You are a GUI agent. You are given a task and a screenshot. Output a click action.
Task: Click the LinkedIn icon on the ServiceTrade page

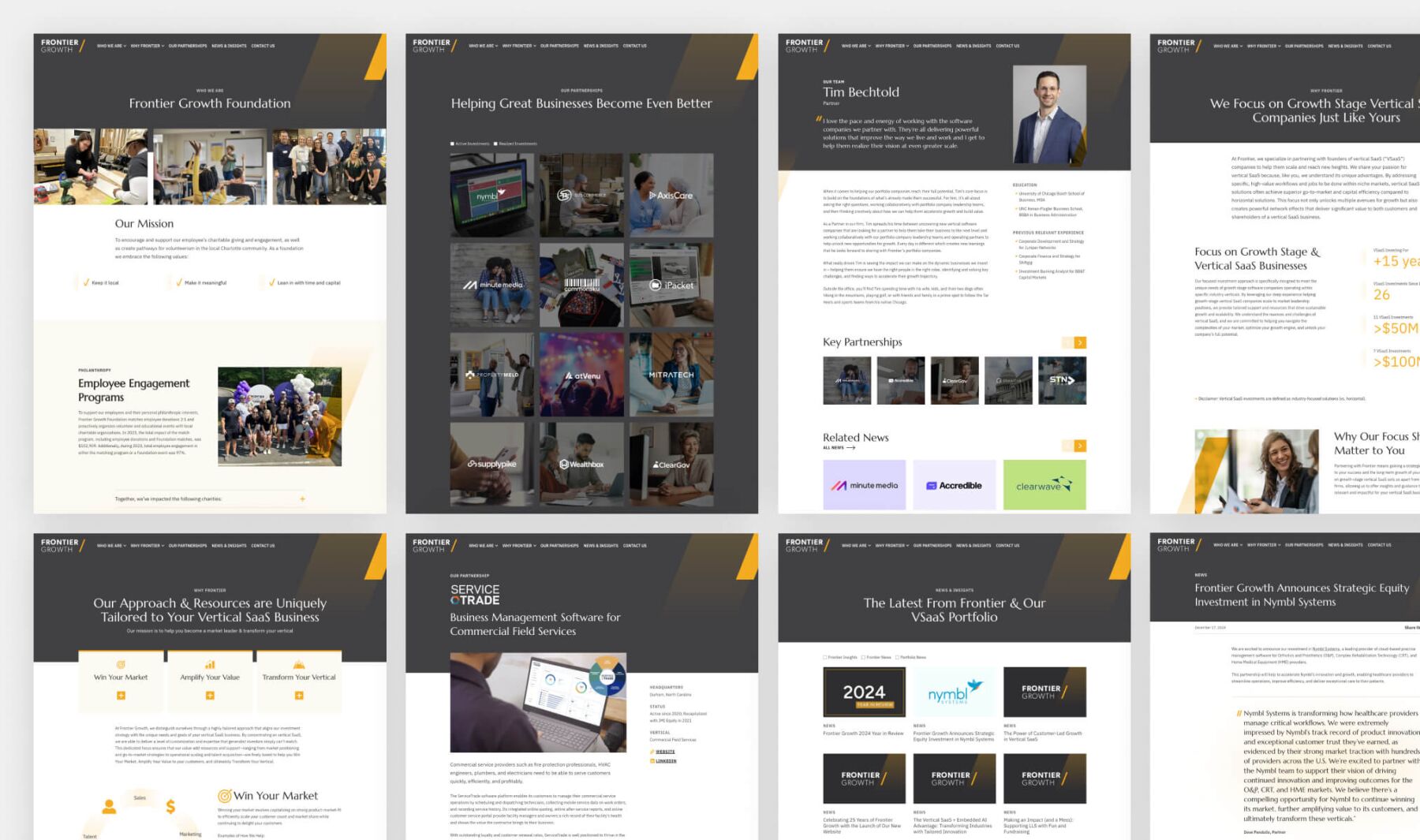click(x=652, y=761)
